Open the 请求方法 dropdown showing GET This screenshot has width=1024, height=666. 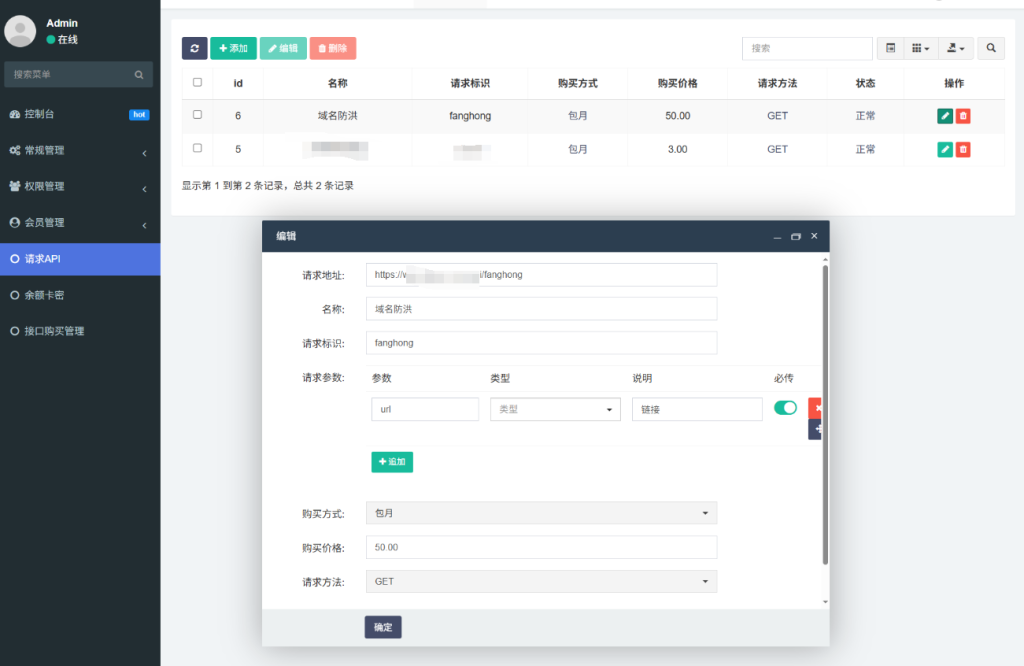pyautogui.click(x=540, y=581)
